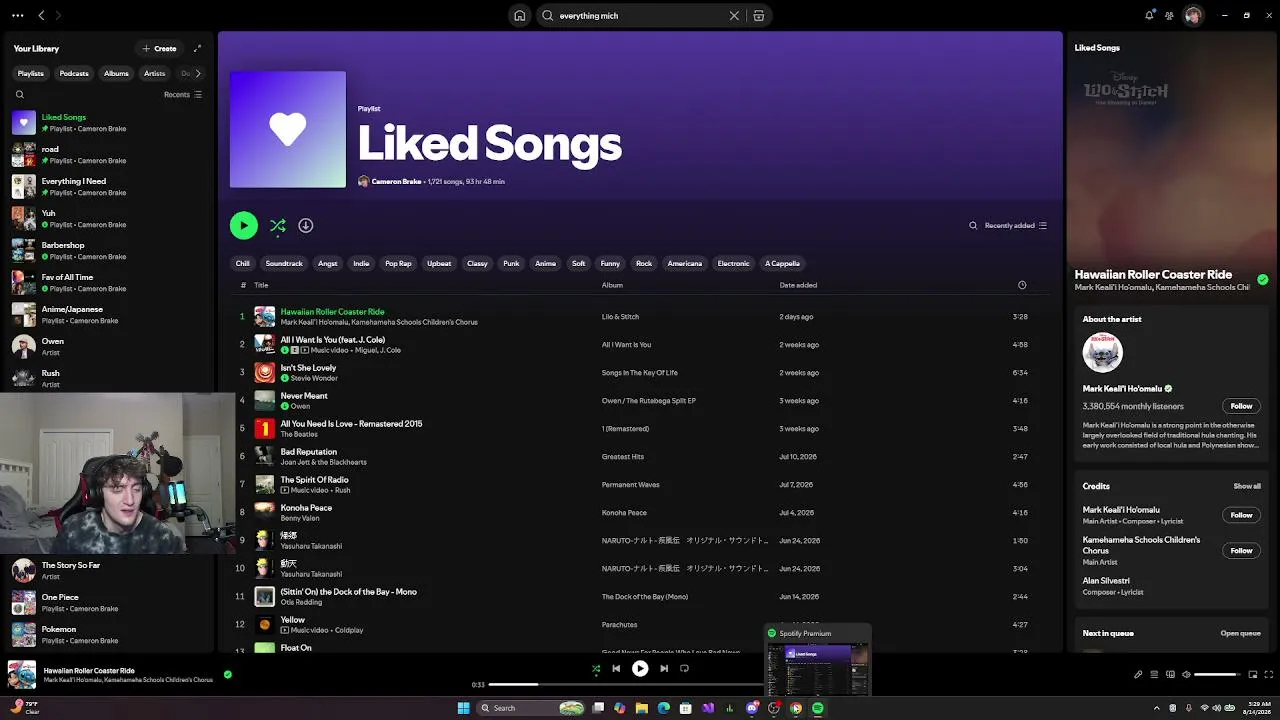Image resolution: width=1280 pixels, height=720 pixels.
Task: Download the Liked Songs playlist
Action: click(x=306, y=226)
